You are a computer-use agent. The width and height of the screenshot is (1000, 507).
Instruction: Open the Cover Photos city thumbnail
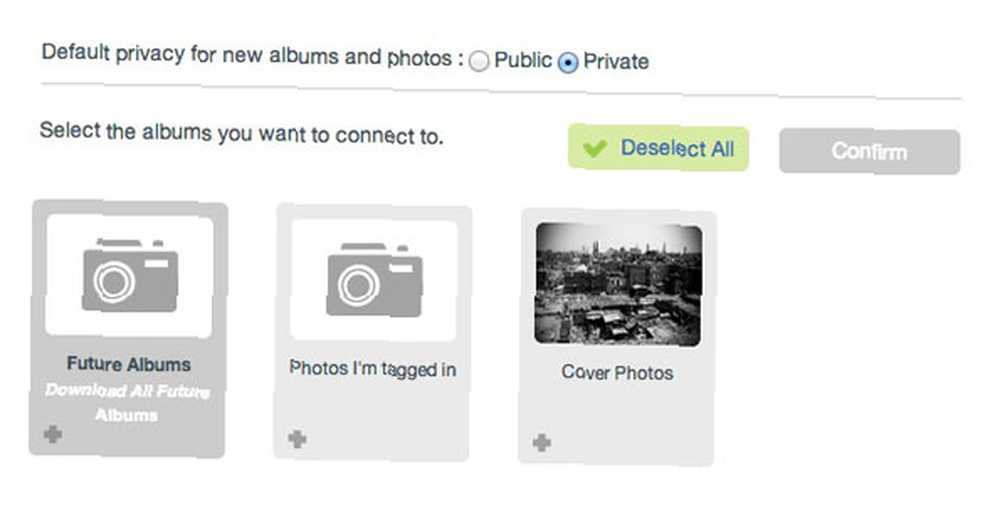tap(618, 284)
